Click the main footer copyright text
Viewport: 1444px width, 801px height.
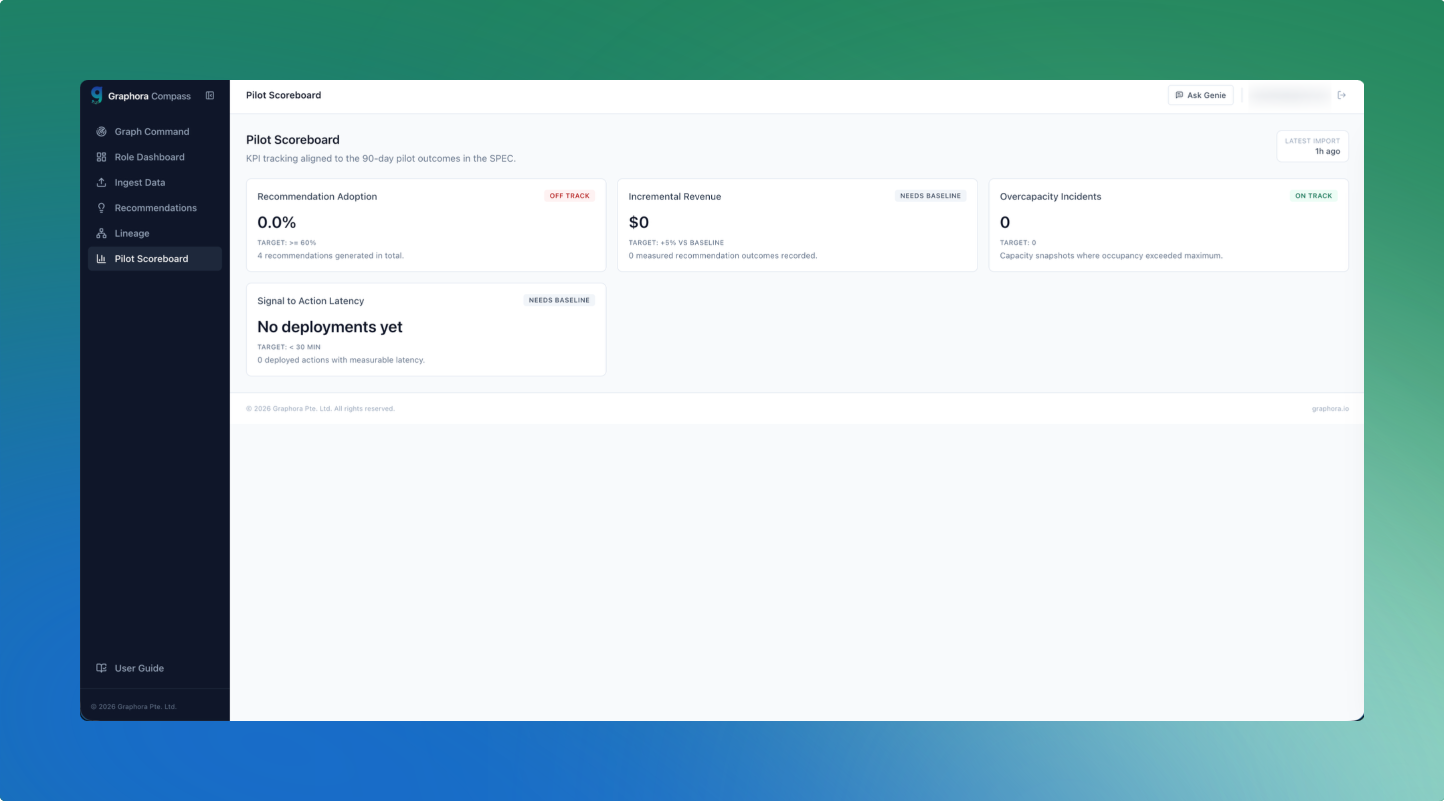tap(320, 409)
